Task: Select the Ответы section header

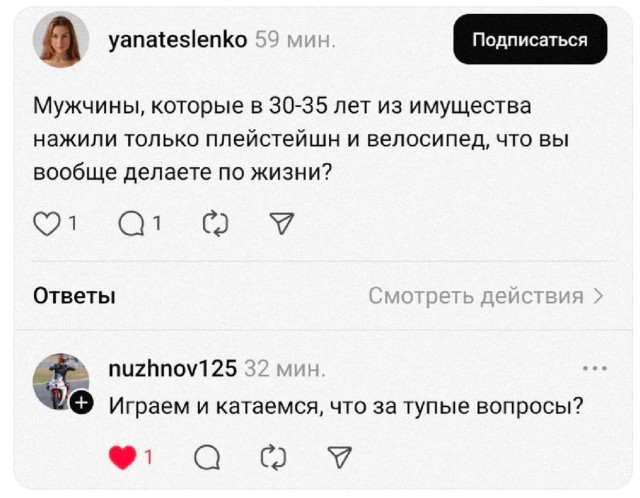Action: [x=75, y=295]
